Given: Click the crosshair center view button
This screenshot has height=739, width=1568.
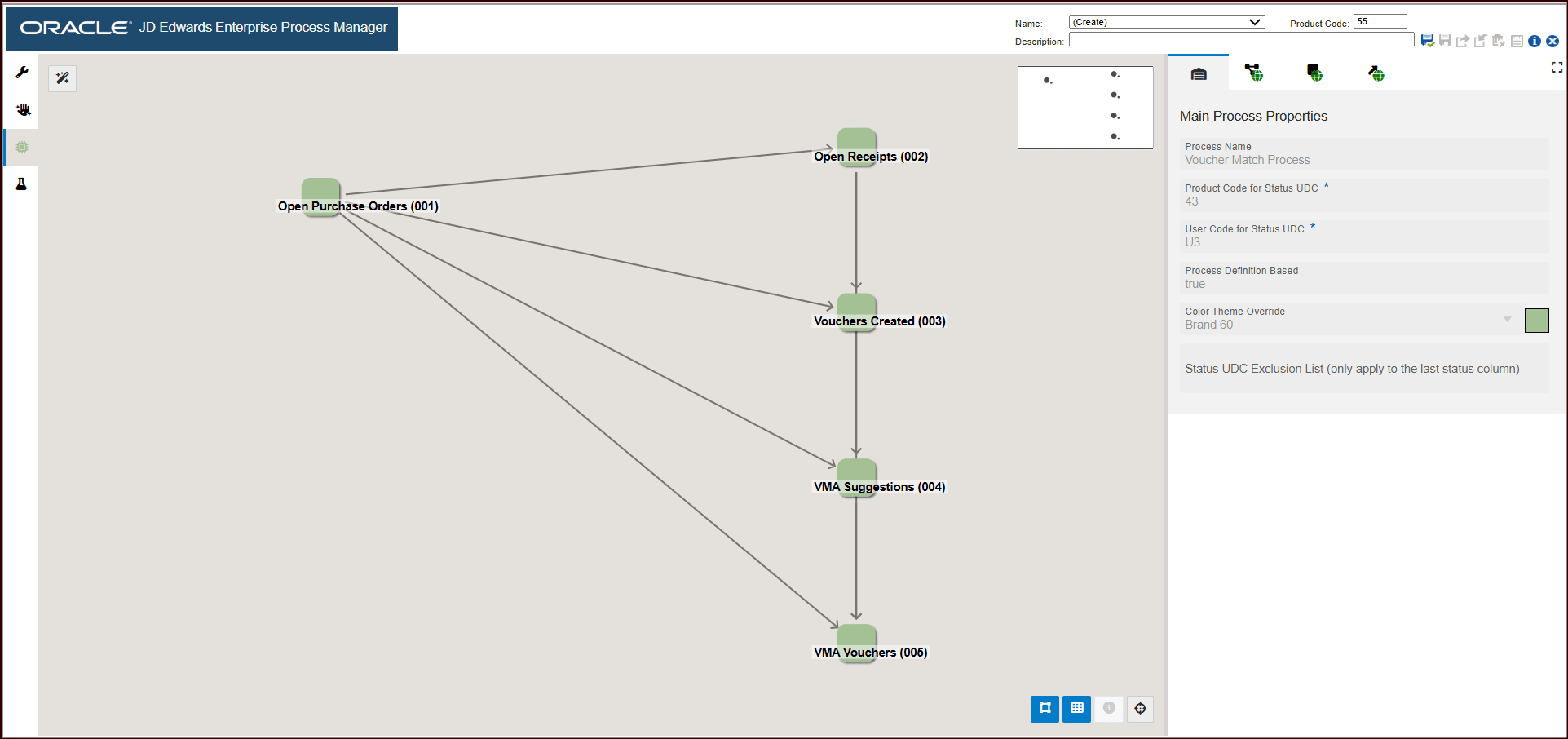Looking at the screenshot, I should (1140, 709).
